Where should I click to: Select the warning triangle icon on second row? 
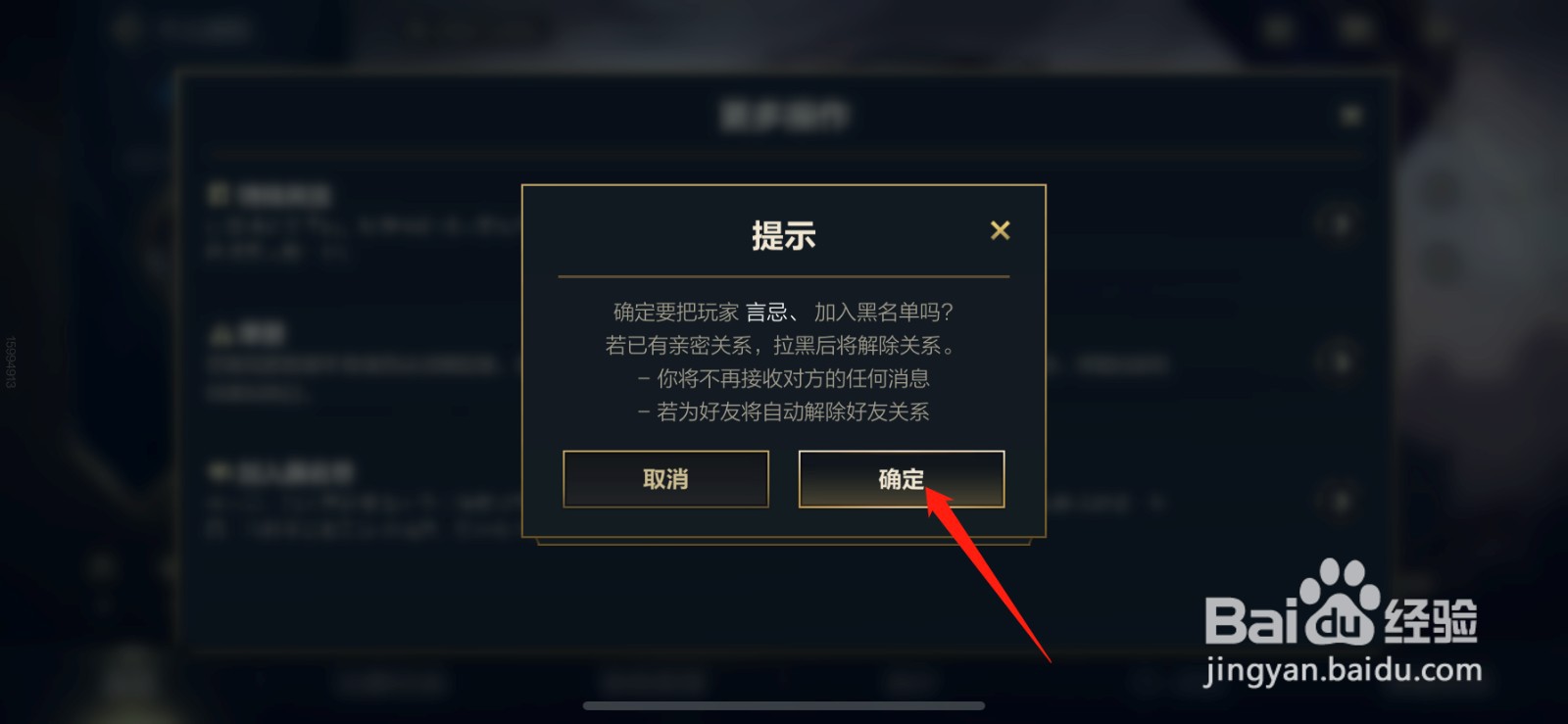219,334
